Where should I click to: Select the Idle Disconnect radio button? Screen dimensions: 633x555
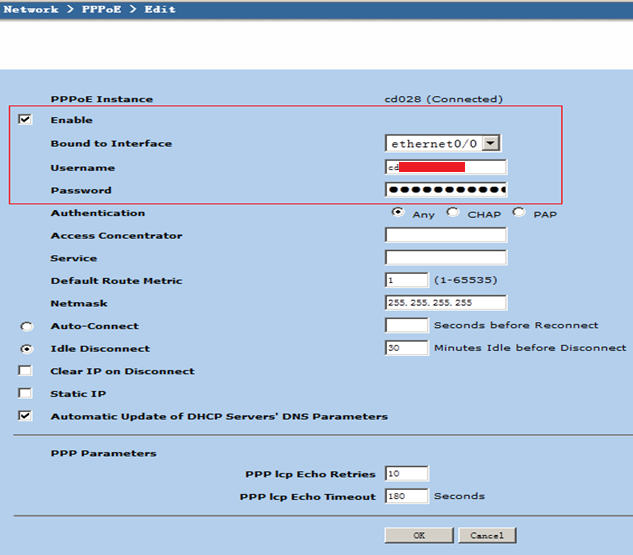[26, 349]
